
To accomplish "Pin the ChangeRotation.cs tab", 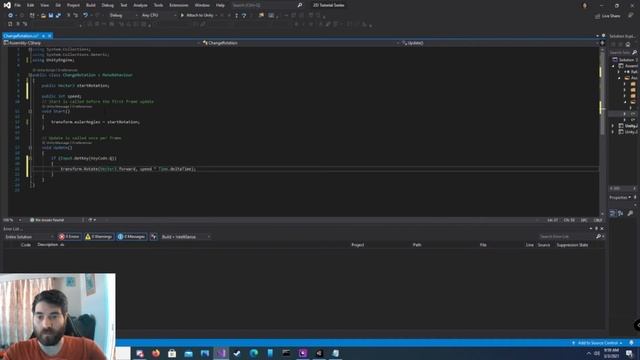I will [x=44, y=36].
